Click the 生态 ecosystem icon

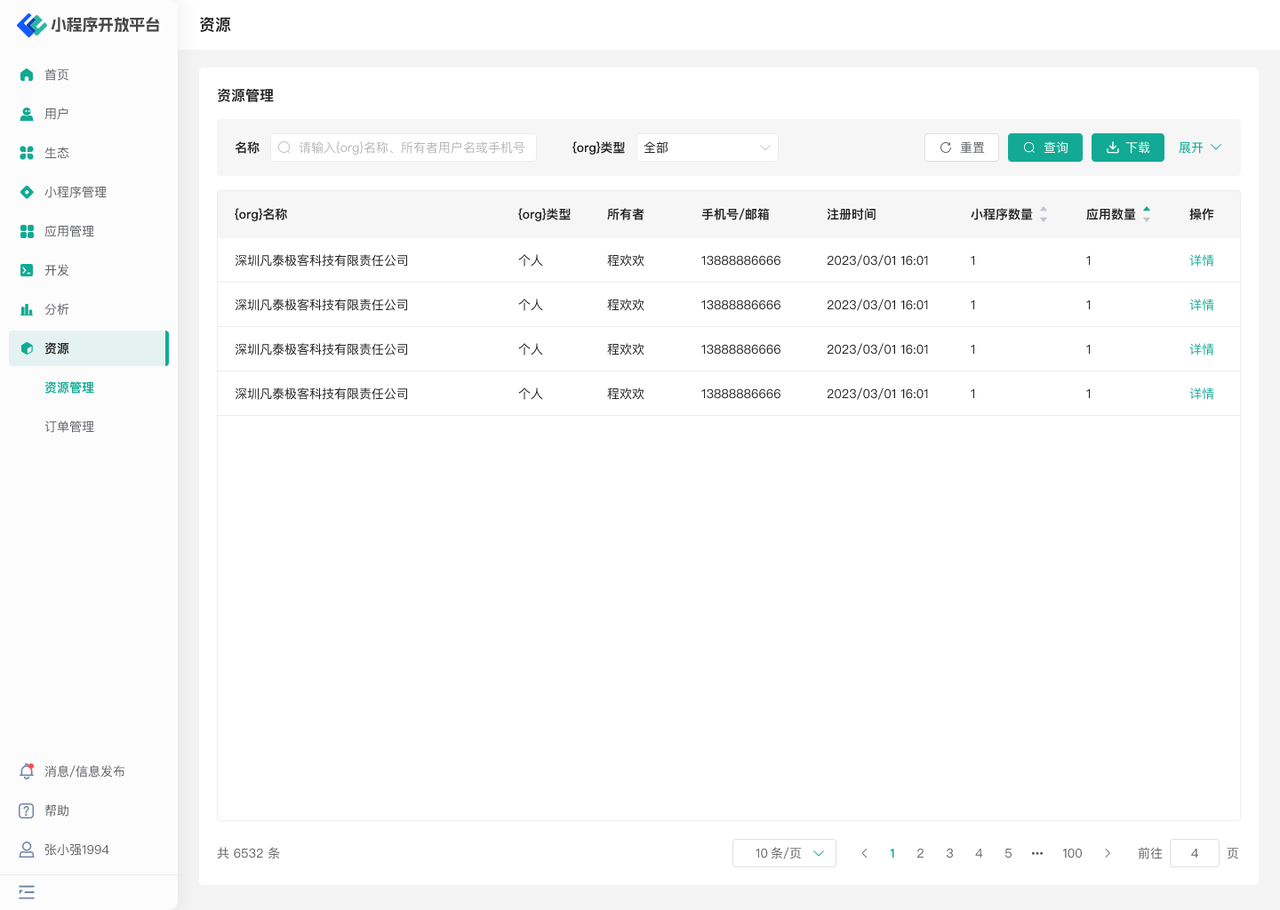pyautogui.click(x=27, y=153)
